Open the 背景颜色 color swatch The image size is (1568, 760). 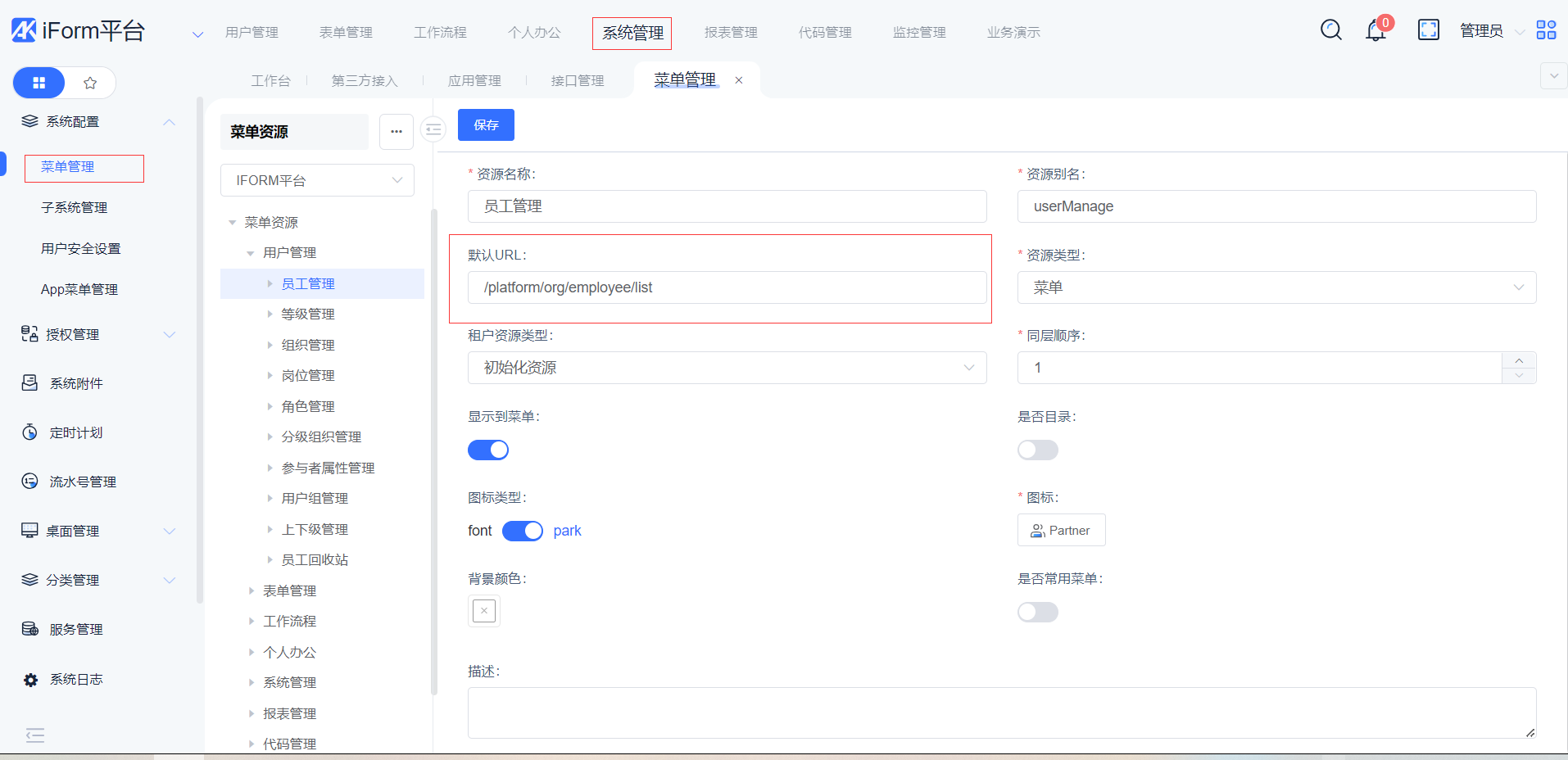(x=484, y=611)
